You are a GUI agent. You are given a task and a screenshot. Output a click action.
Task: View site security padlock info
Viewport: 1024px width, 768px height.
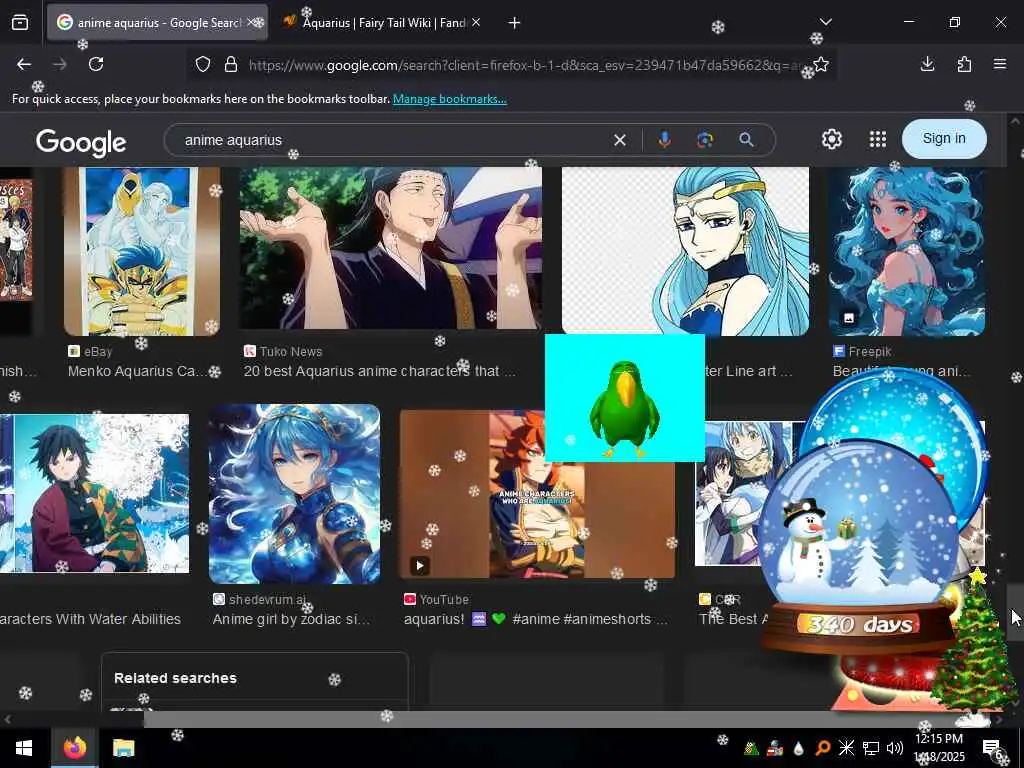[231, 65]
